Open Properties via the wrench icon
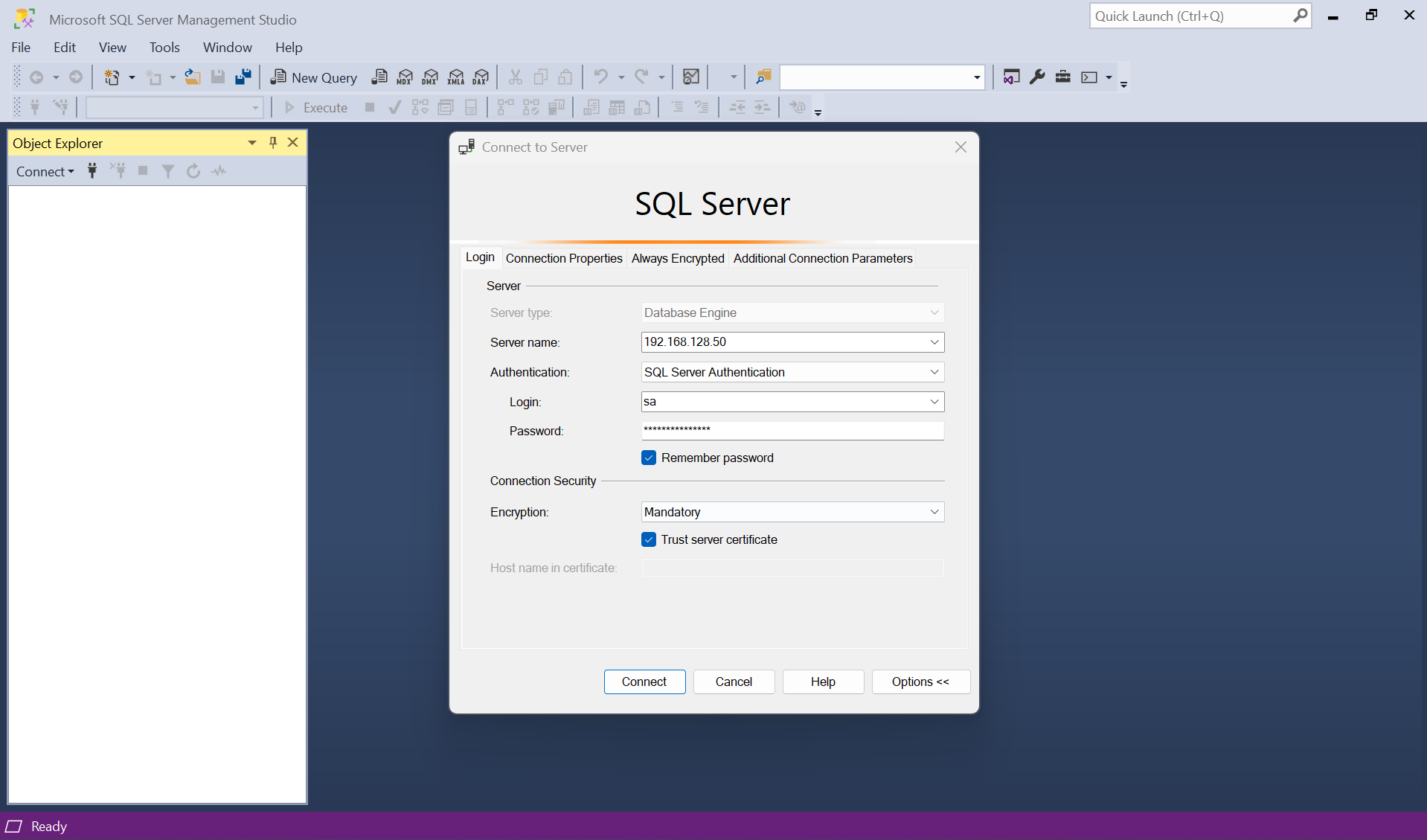The height and width of the screenshot is (840, 1427). 1037,77
